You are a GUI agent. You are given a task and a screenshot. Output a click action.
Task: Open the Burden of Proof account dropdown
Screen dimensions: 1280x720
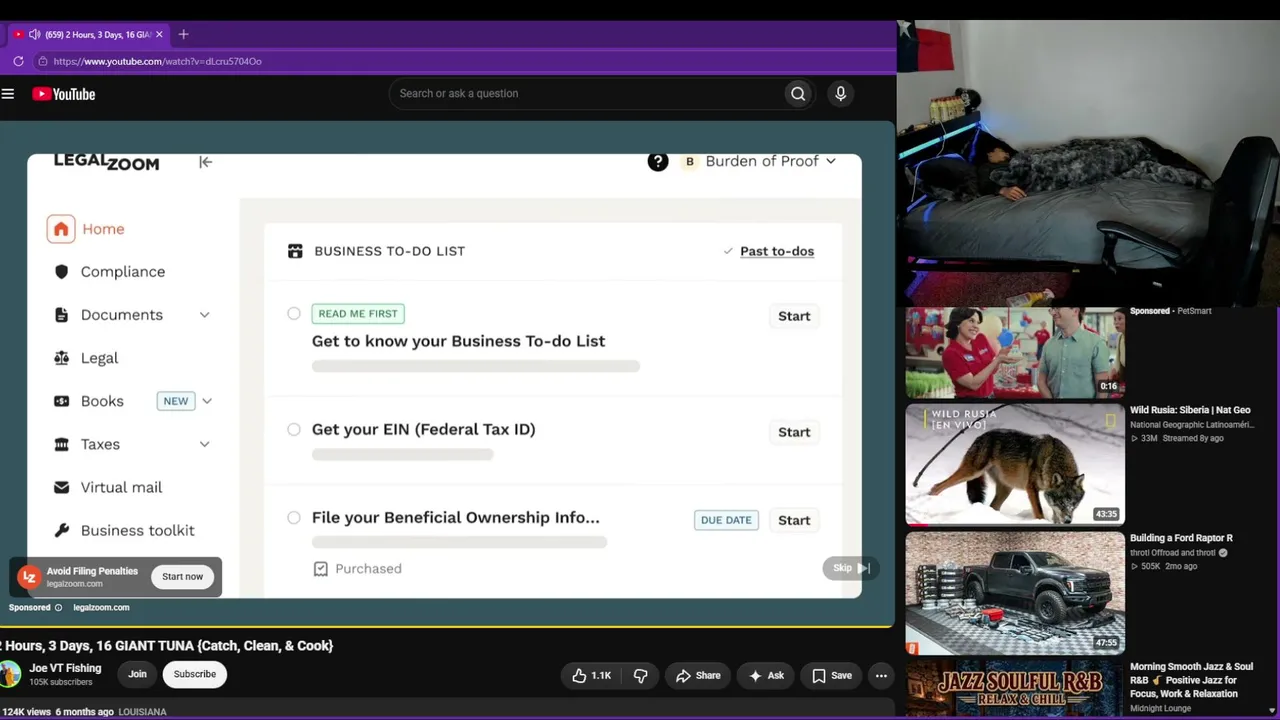[760, 161]
